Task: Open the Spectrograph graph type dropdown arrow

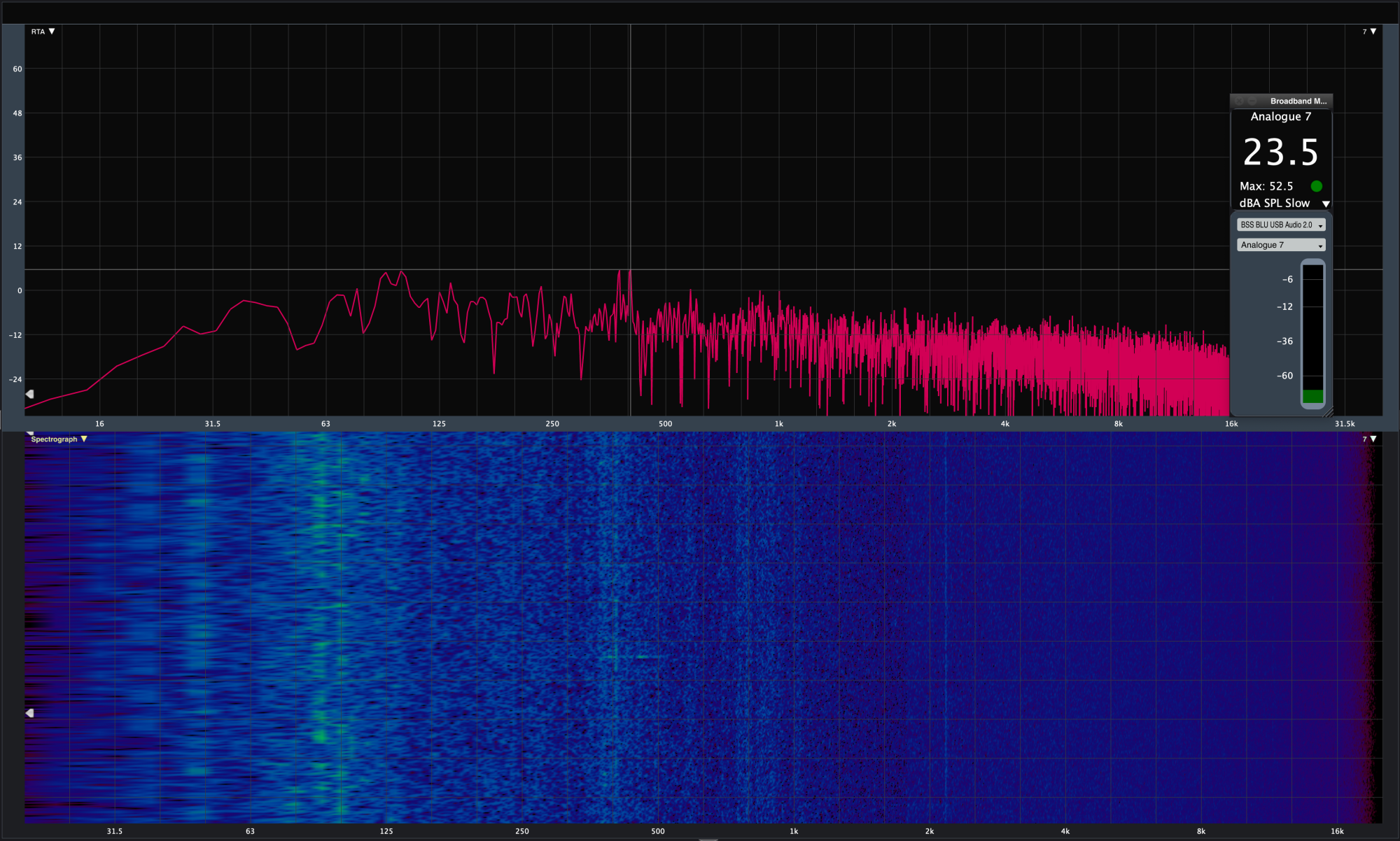Action: click(x=84, y=439)
